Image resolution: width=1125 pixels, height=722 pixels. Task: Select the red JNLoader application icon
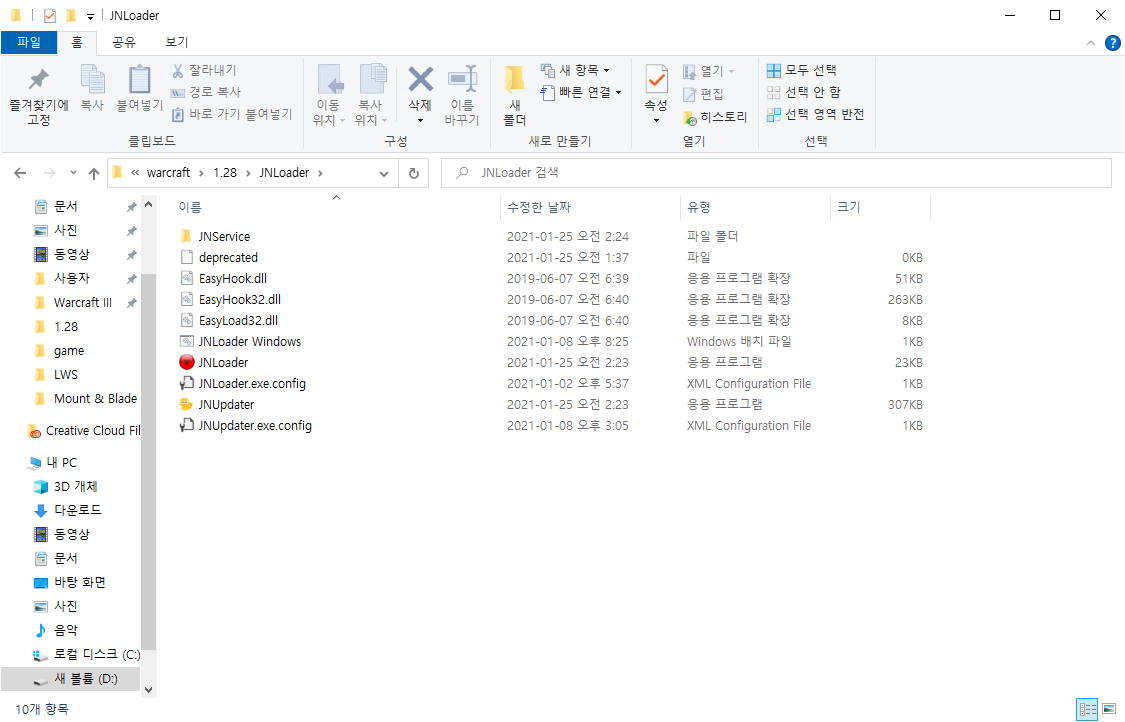click(x=187, y=362)
